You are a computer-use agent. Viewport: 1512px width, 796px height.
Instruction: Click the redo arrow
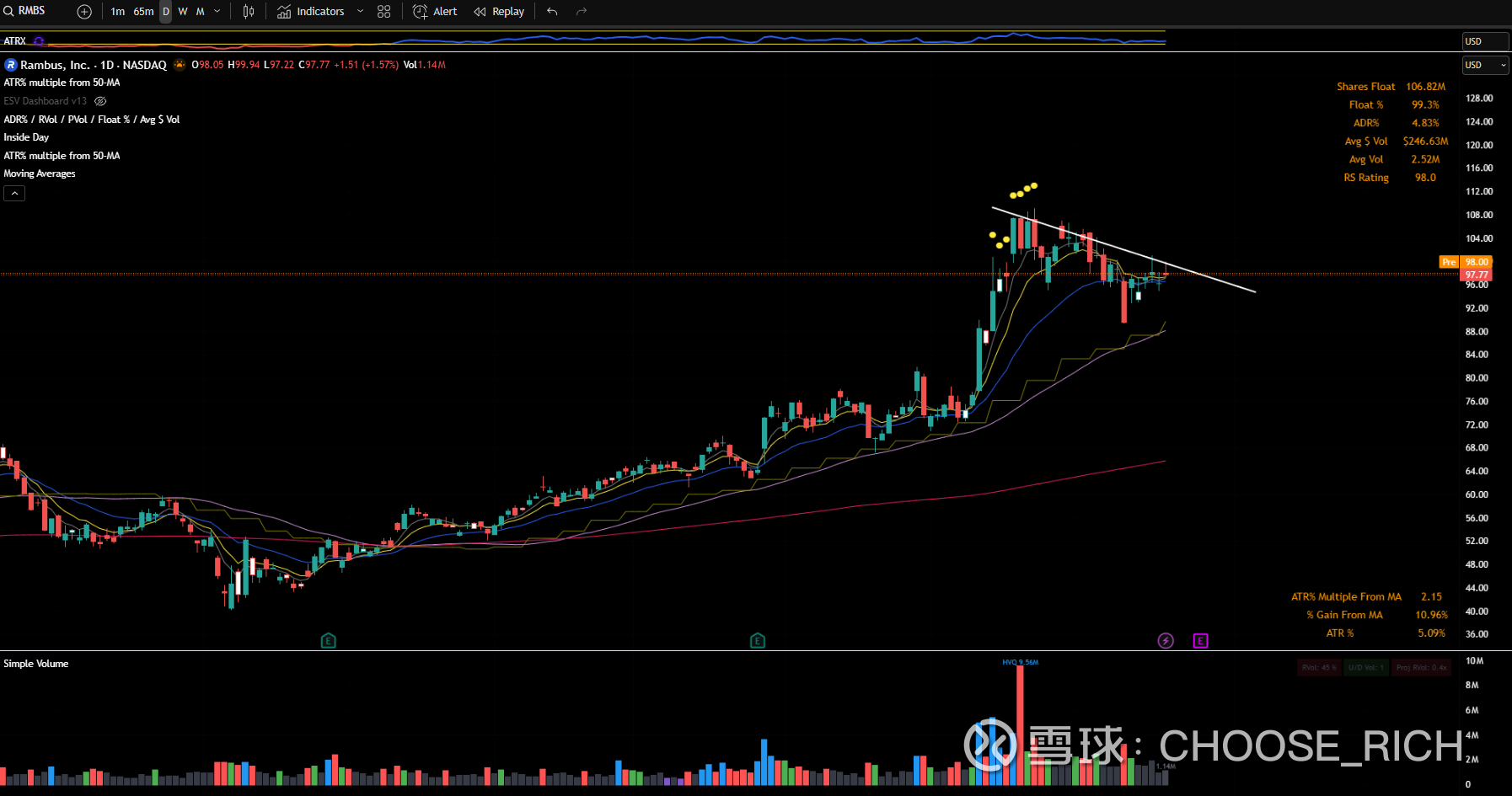(x=582, y=12)
